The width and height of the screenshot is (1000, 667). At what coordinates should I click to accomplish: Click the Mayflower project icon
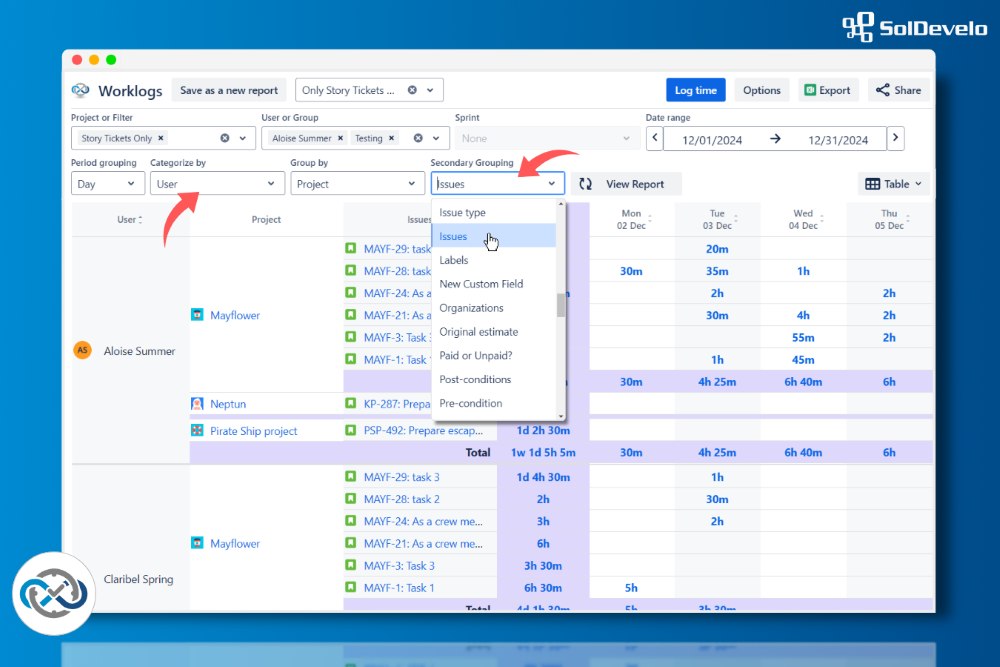coord(196,315)
